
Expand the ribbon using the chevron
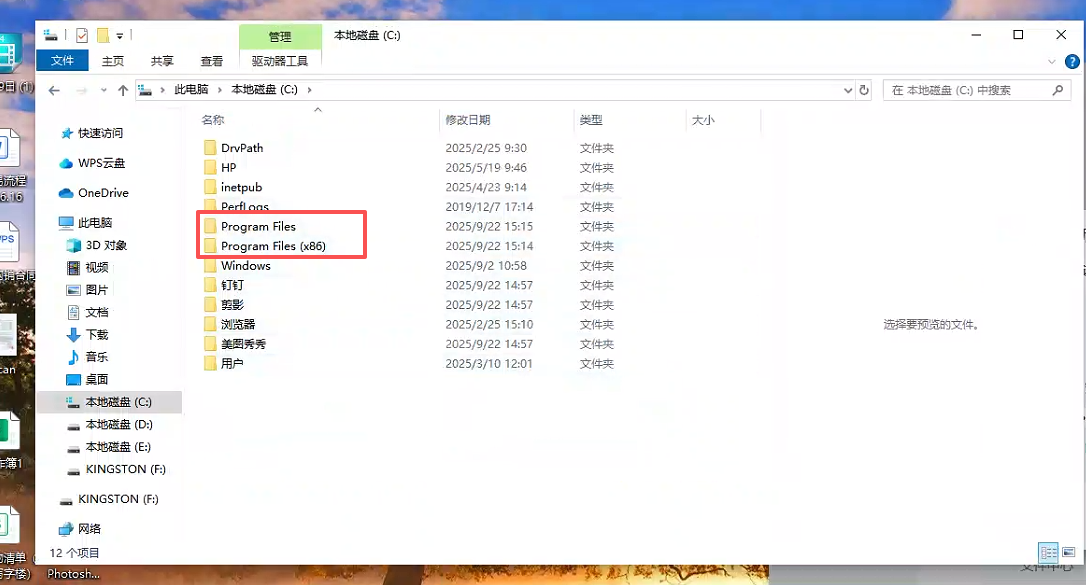1051,61
